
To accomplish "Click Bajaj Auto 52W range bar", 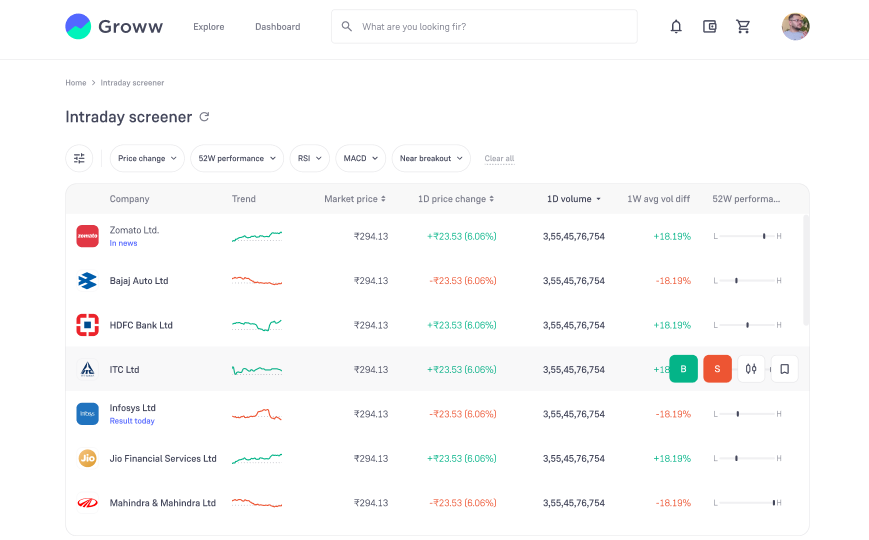I will [x=747, y=281].
